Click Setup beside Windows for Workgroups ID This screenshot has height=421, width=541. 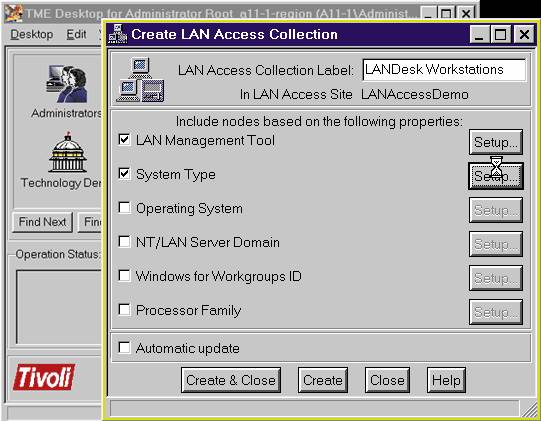(x=496, y=278)
